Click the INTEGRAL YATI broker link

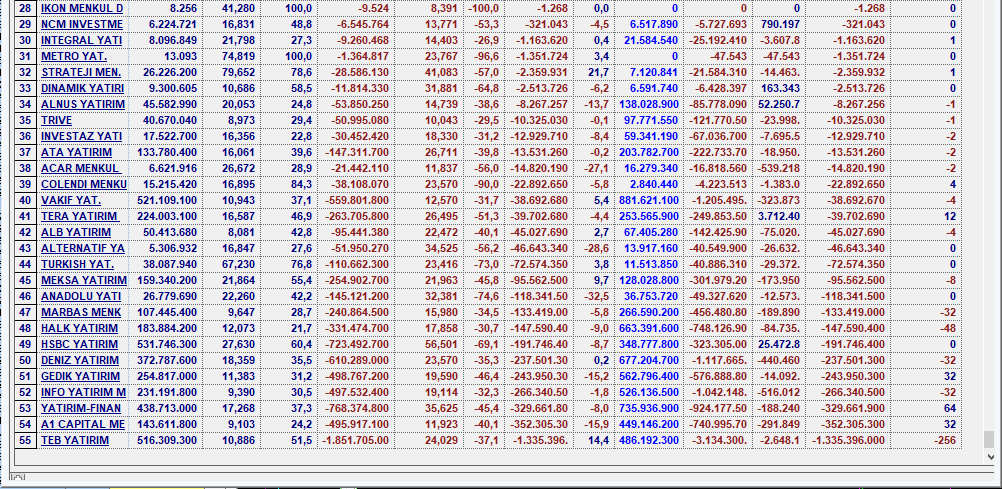click(81, 40)
